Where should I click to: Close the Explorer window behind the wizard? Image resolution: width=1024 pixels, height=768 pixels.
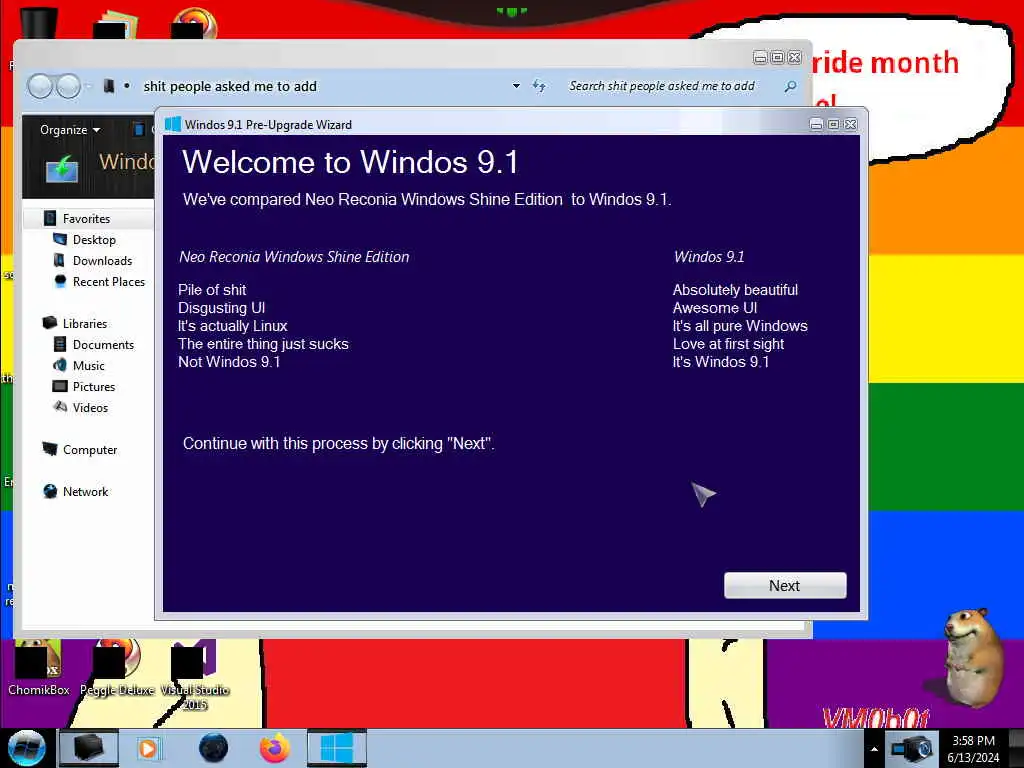point(794,57)
